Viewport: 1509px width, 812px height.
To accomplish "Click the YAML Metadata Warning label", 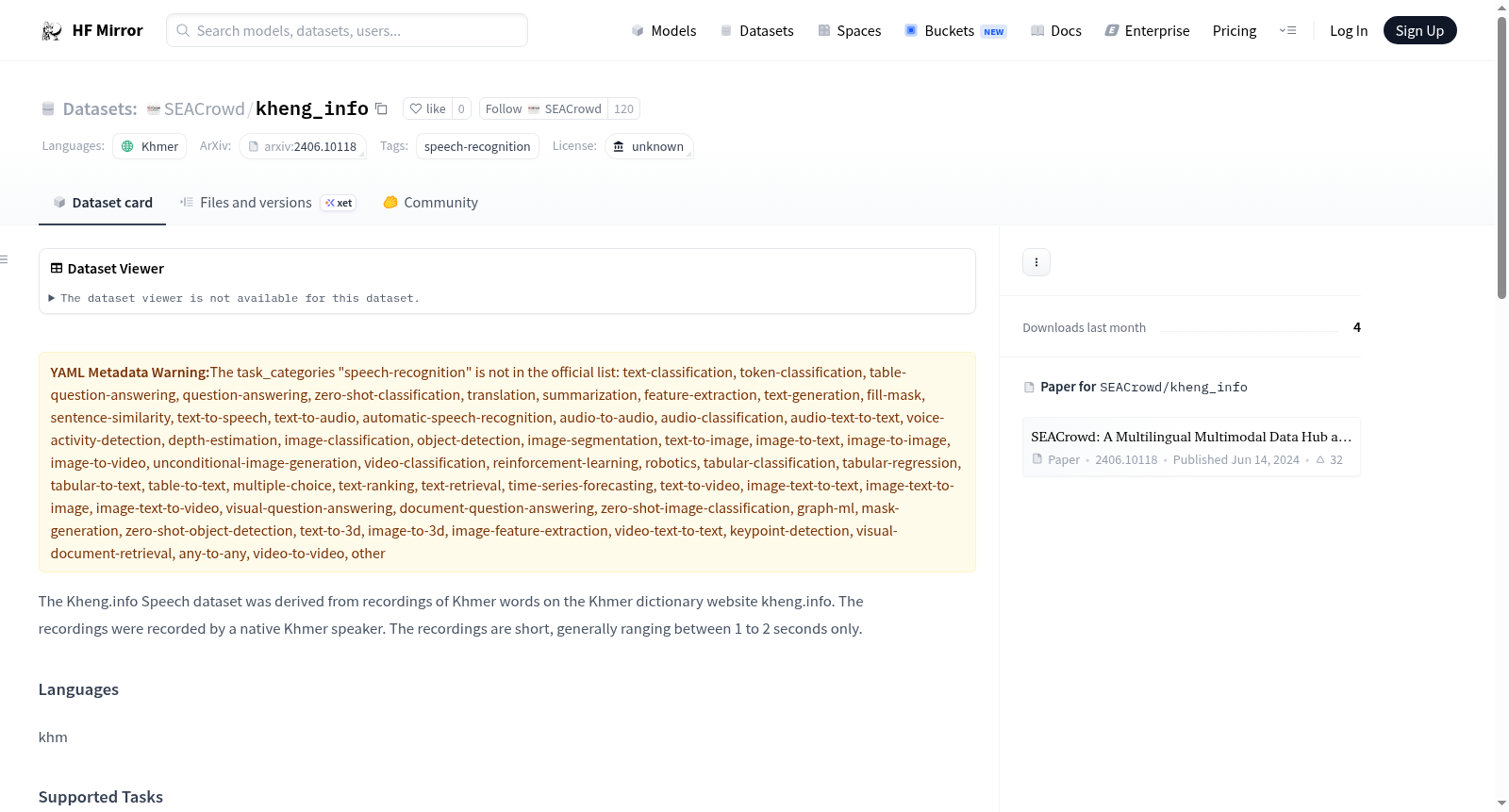I will click(130, 373).
